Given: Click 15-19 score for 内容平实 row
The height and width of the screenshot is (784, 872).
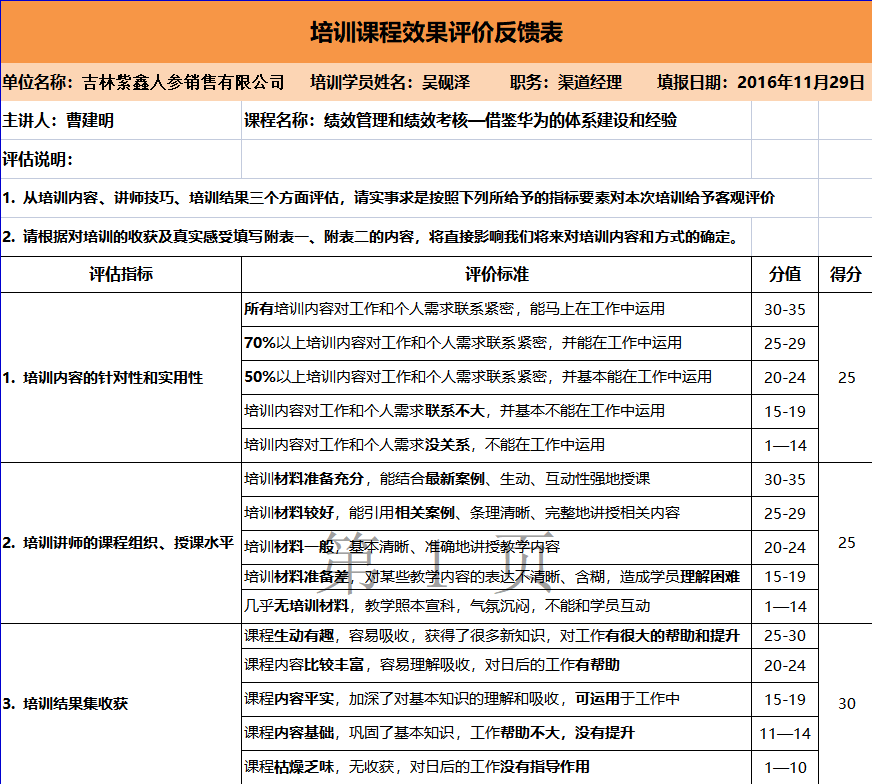Looking at the screenshot, I should 785,699.
